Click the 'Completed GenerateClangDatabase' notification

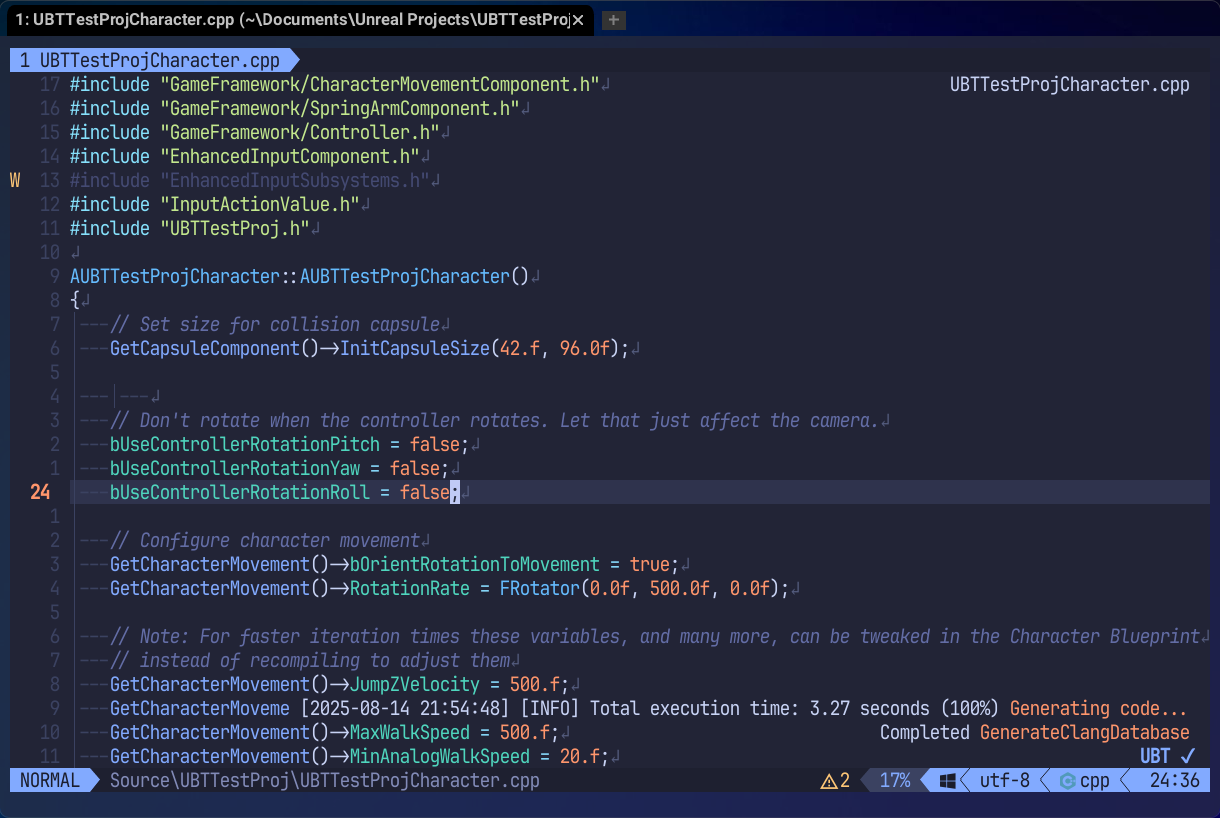(x=1034, y=732)
